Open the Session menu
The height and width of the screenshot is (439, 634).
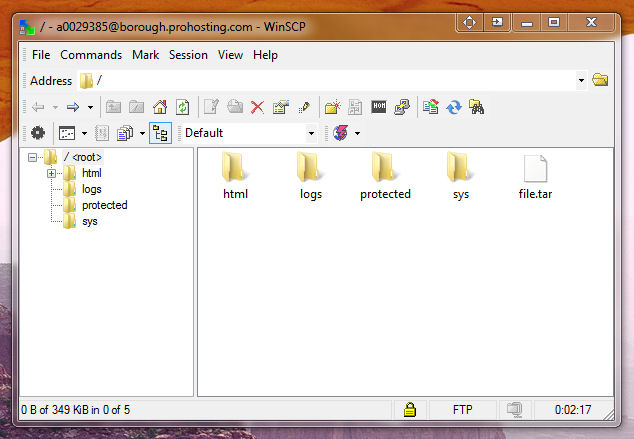(x=188, y=55)
